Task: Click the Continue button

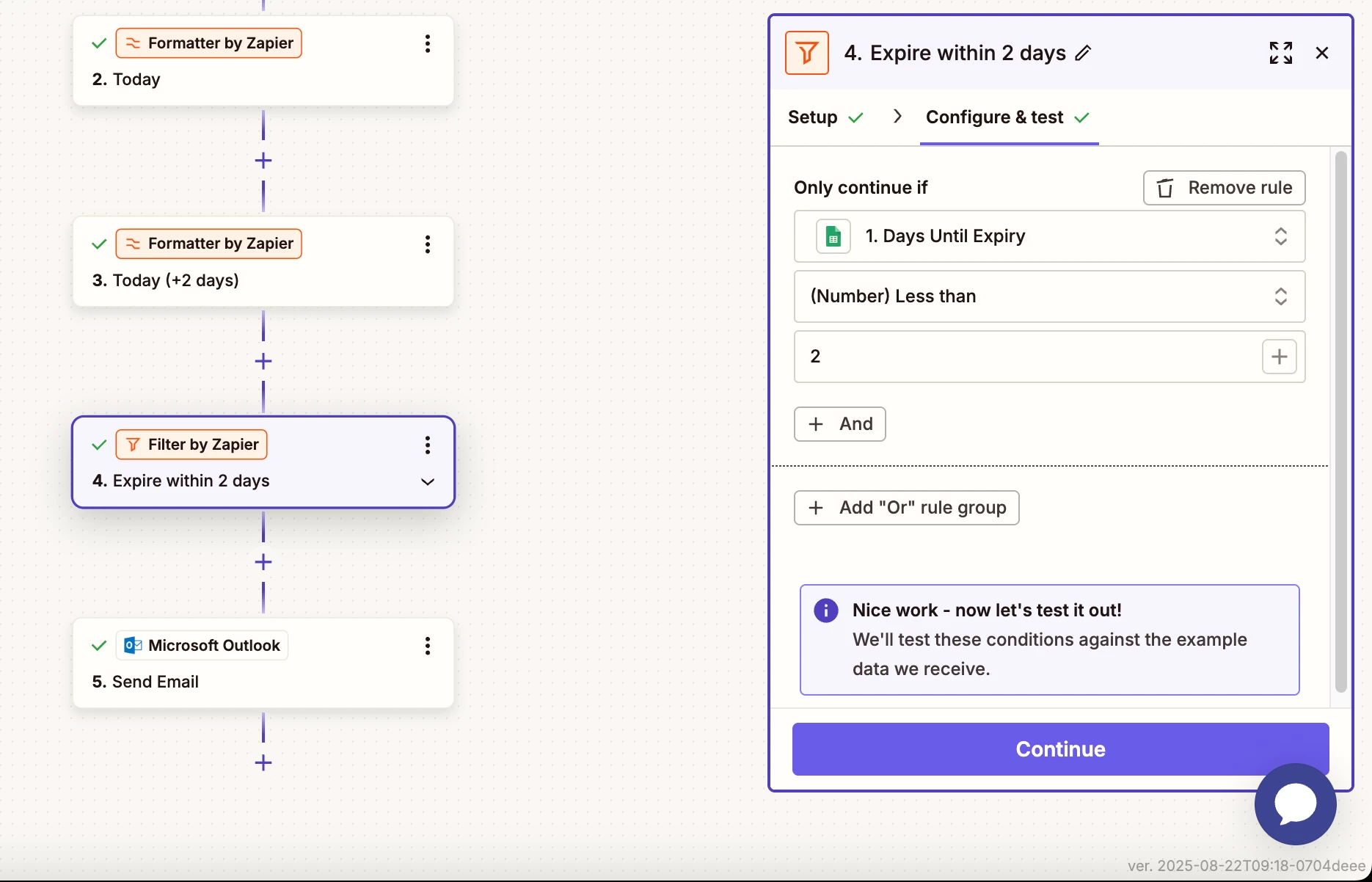Action: pyautogui.click(x=1060, y=749)
